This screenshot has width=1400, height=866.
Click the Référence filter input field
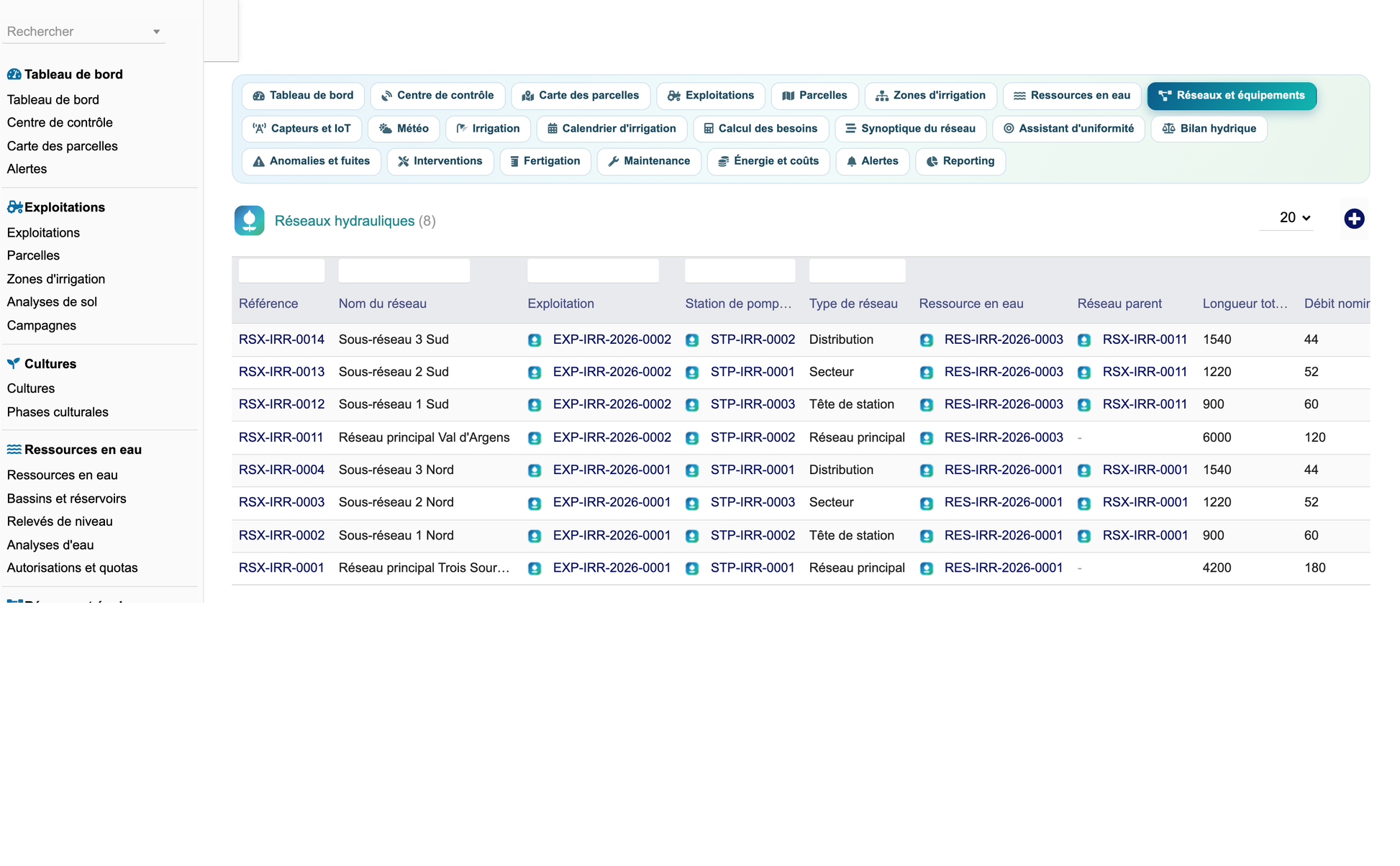click(281, 270)
